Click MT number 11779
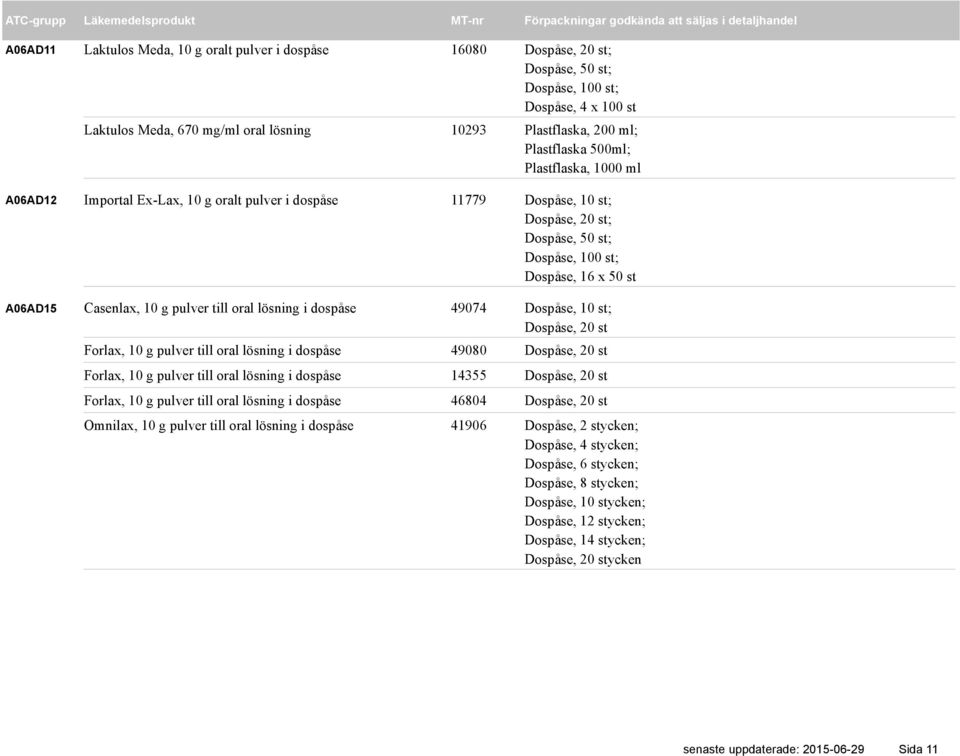This screenshot has width=960, height=756. [469, 200]
